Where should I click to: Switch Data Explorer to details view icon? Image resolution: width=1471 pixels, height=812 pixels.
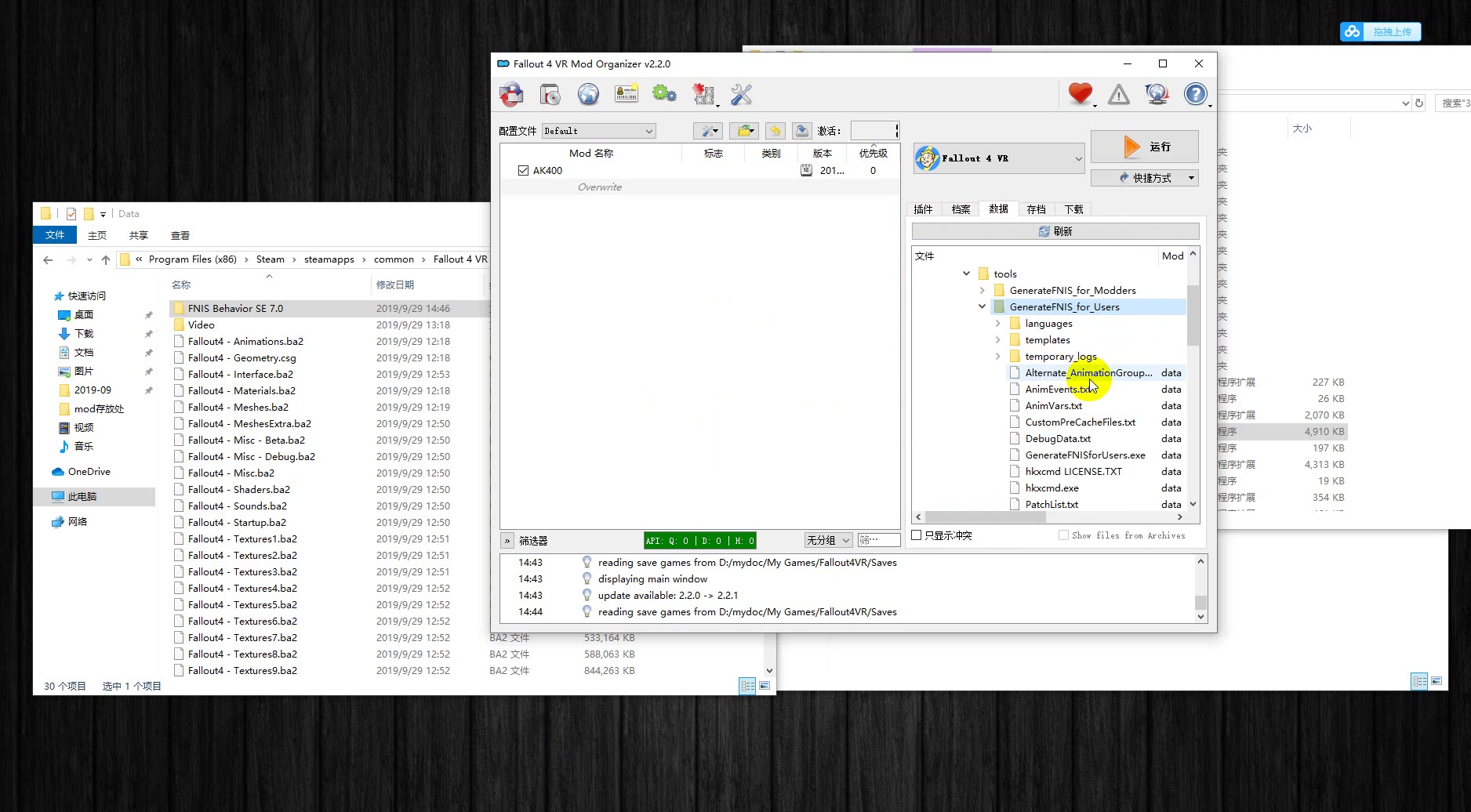(748, 686)
